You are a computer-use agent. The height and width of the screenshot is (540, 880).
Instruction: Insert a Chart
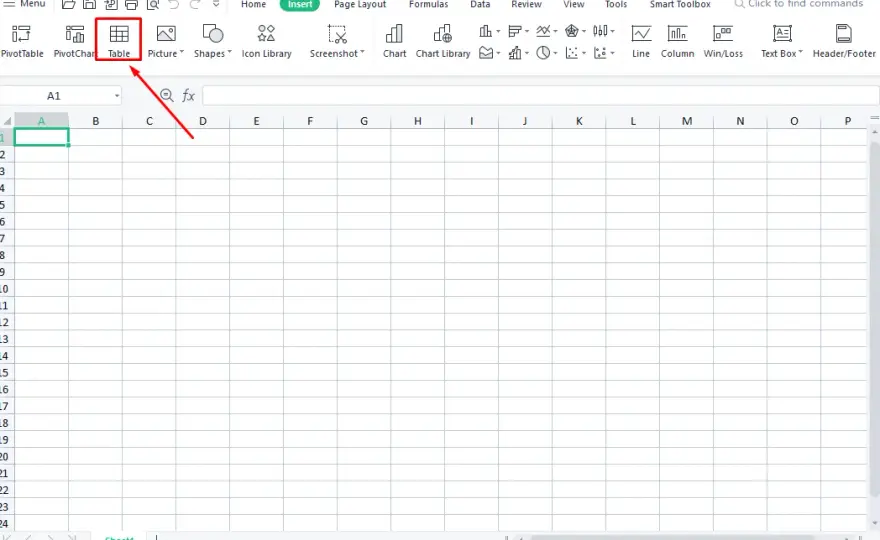point(395,42)
